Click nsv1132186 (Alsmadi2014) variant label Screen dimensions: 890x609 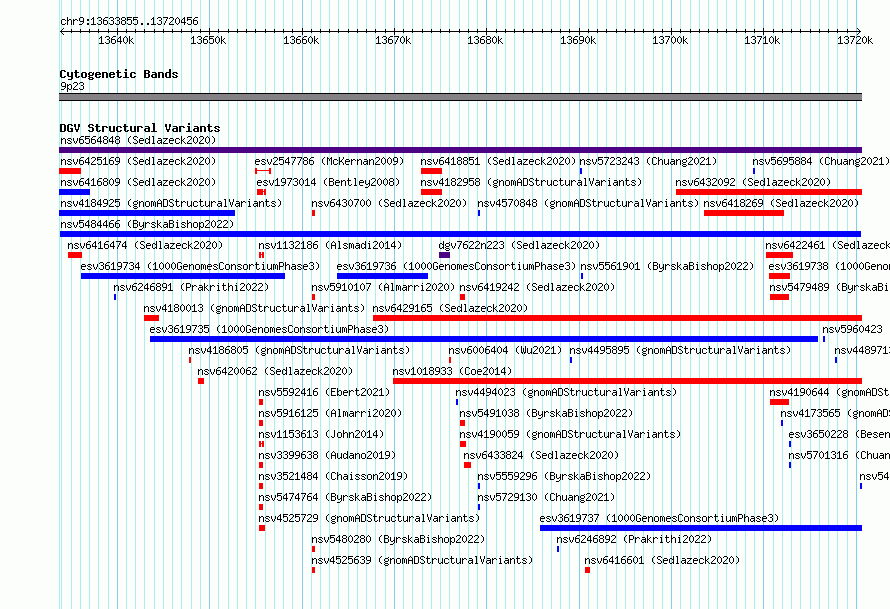(x=330, y=245)
